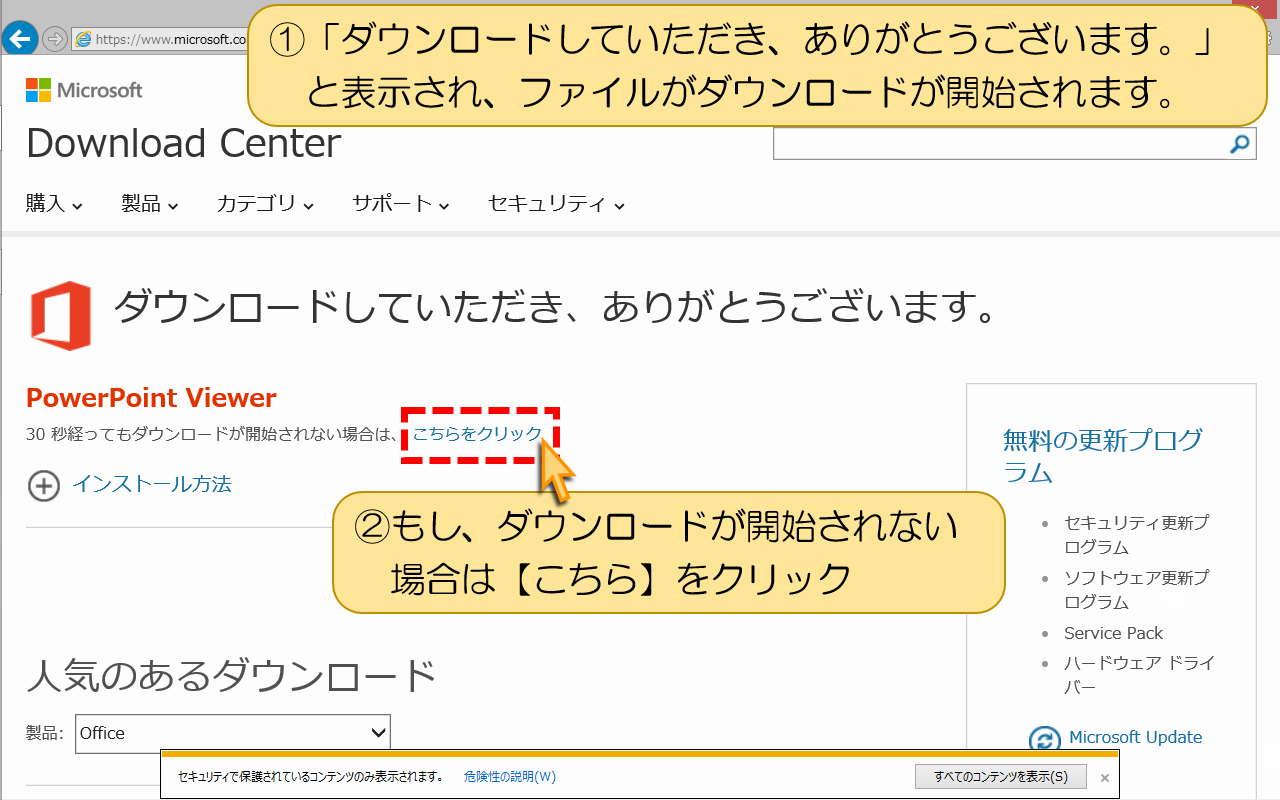Open the 製品 menu
Image resolution: width=1280 pixels, height=800 pixels.
(x=150, y=204)
